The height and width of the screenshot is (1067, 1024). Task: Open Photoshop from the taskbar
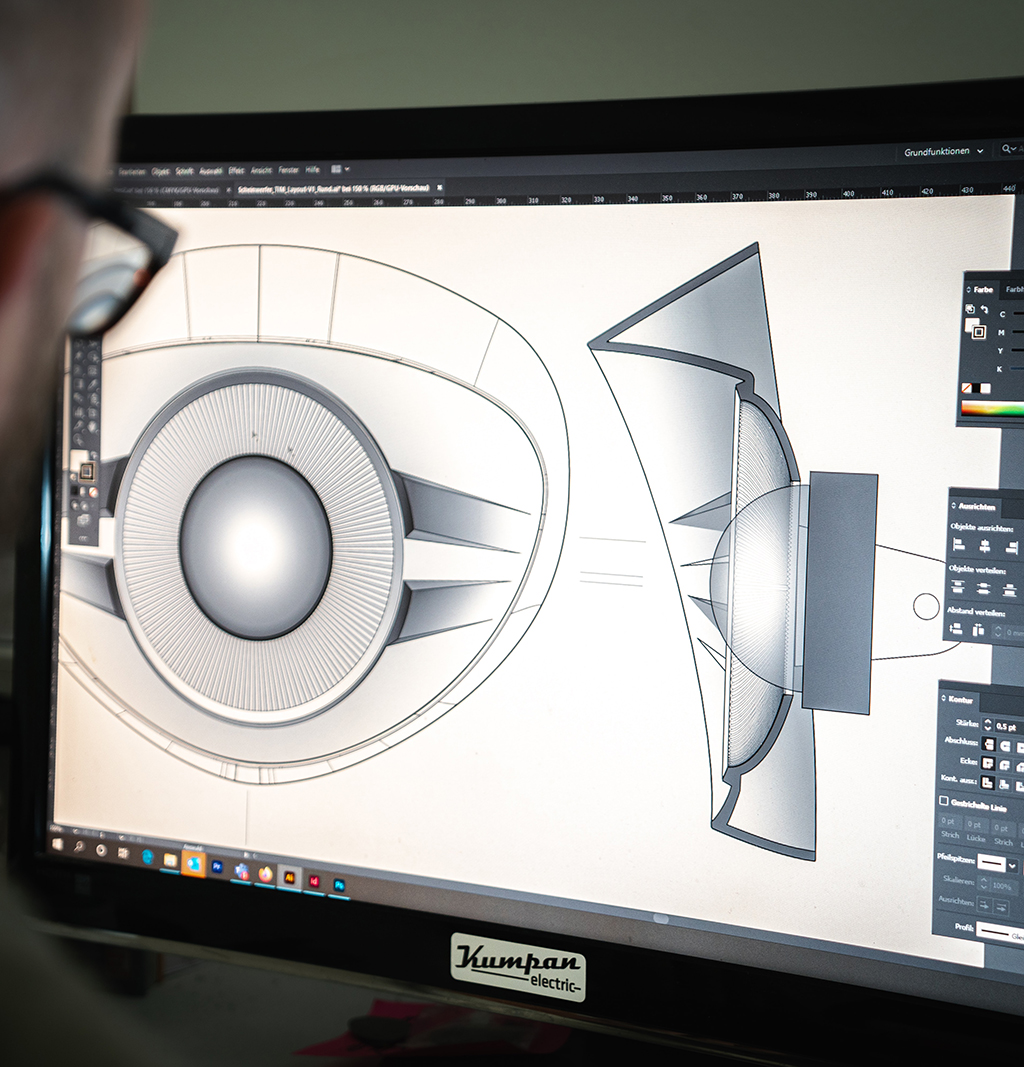(339, 885)
